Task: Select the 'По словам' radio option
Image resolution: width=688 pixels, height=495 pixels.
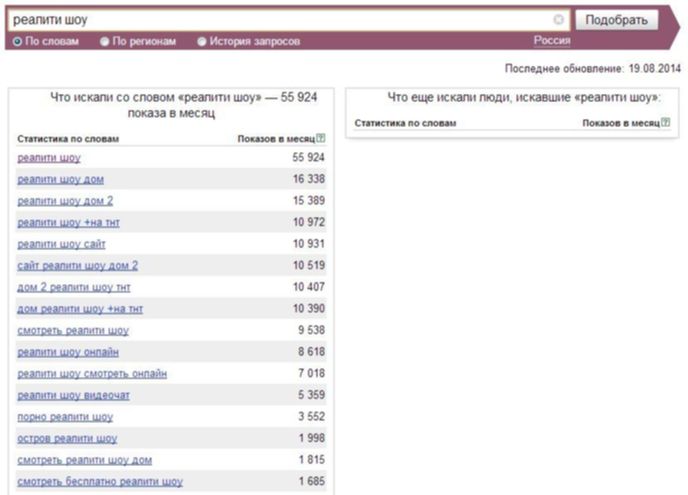Action: click(x=17, y=41)
